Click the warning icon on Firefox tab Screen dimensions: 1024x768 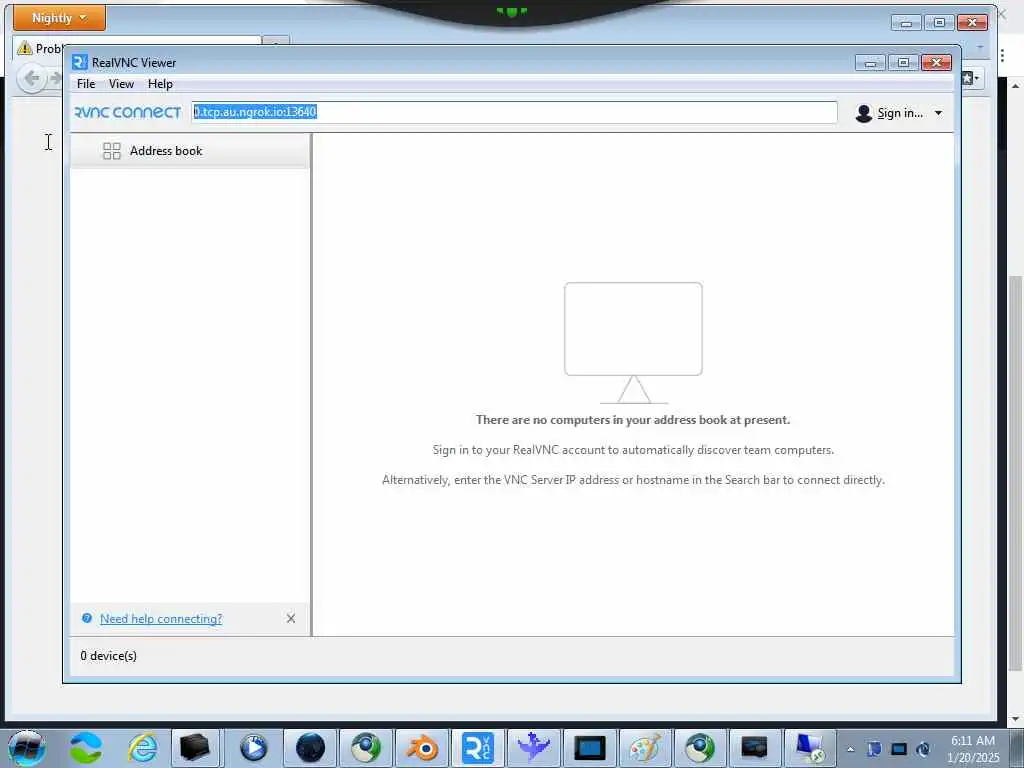[x=24, y=48]
